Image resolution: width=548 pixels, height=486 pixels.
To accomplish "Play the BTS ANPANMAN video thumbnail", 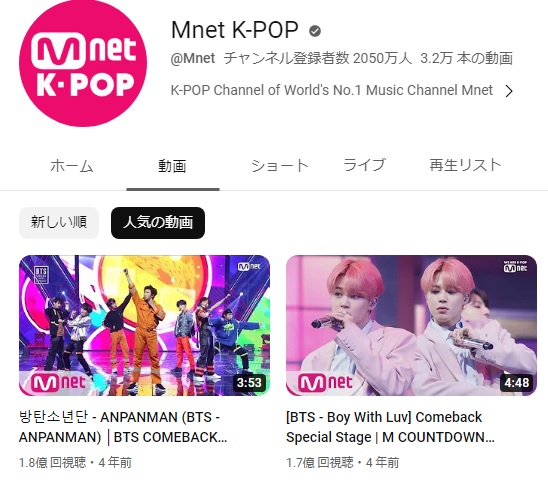I will (144, 325).
